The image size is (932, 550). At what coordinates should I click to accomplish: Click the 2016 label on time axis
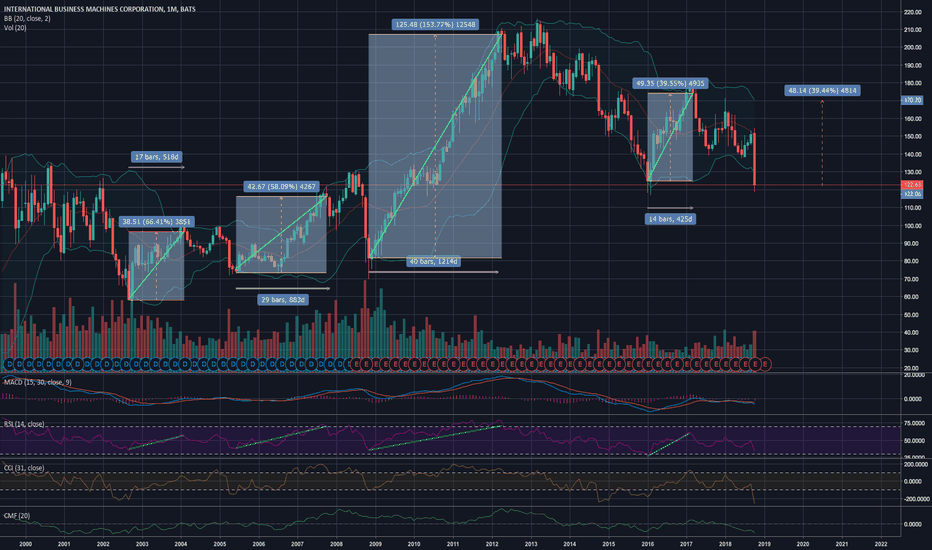coord(648,544)
